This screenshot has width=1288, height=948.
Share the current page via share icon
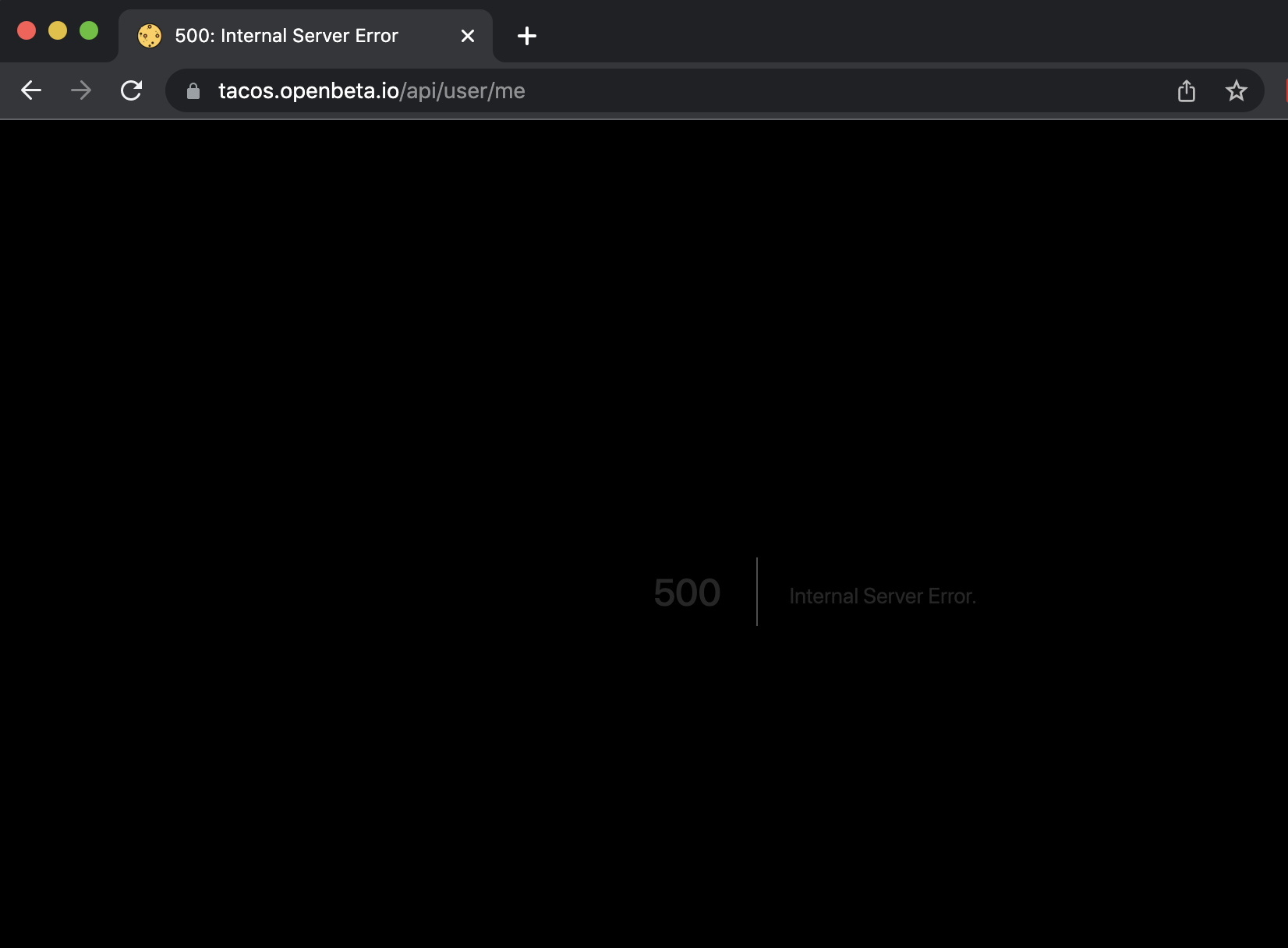coord(1187,90)
